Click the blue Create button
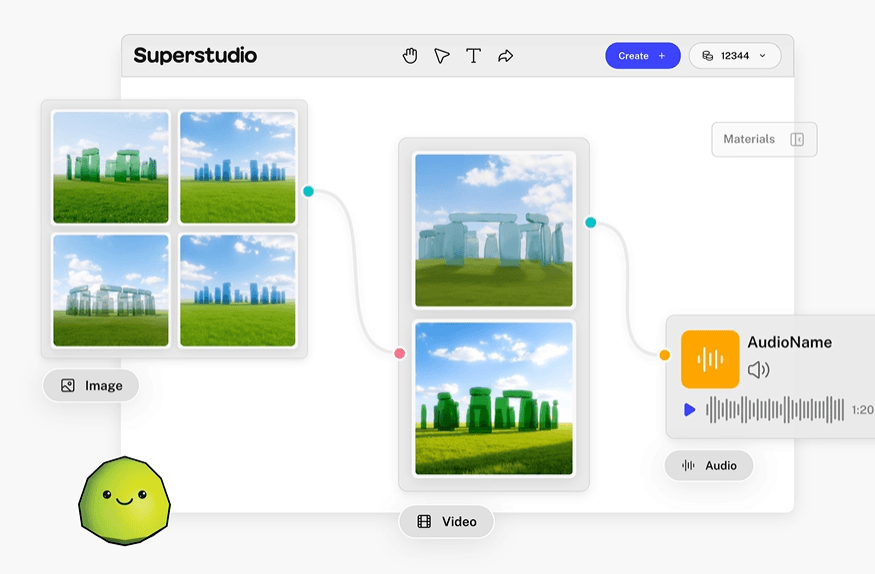This screenshot has width=875, height=574. pos(643,56)
